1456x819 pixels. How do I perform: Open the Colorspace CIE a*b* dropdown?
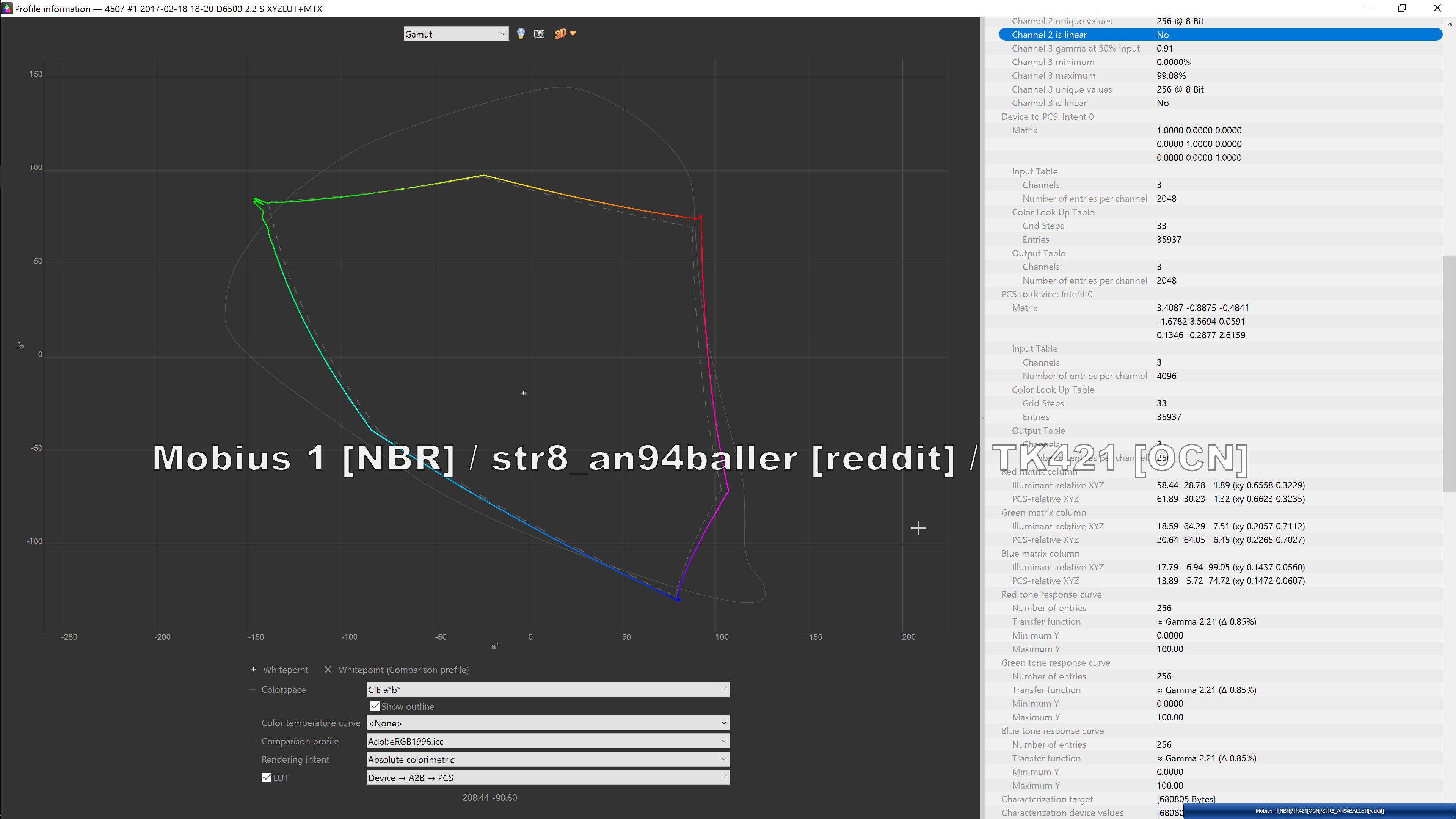548,690
